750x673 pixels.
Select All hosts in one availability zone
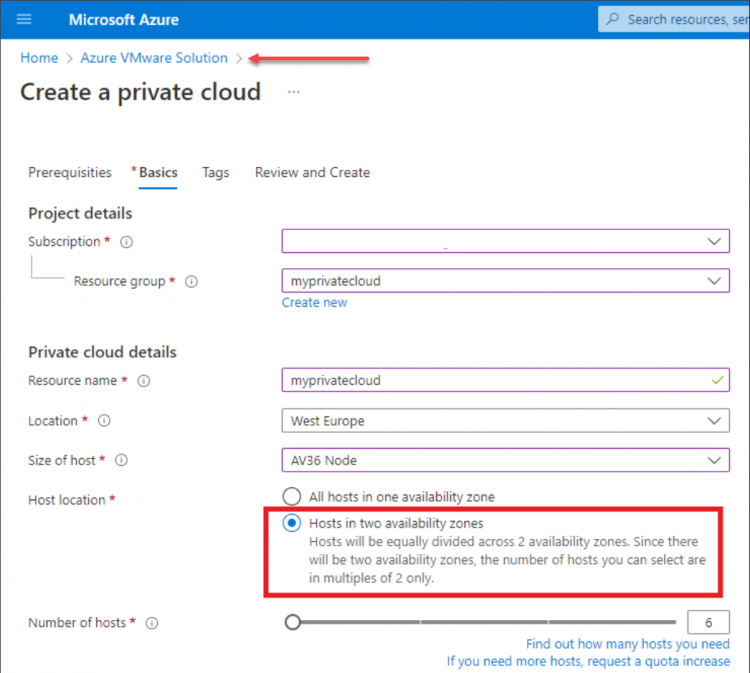click(x=292, y=496)
